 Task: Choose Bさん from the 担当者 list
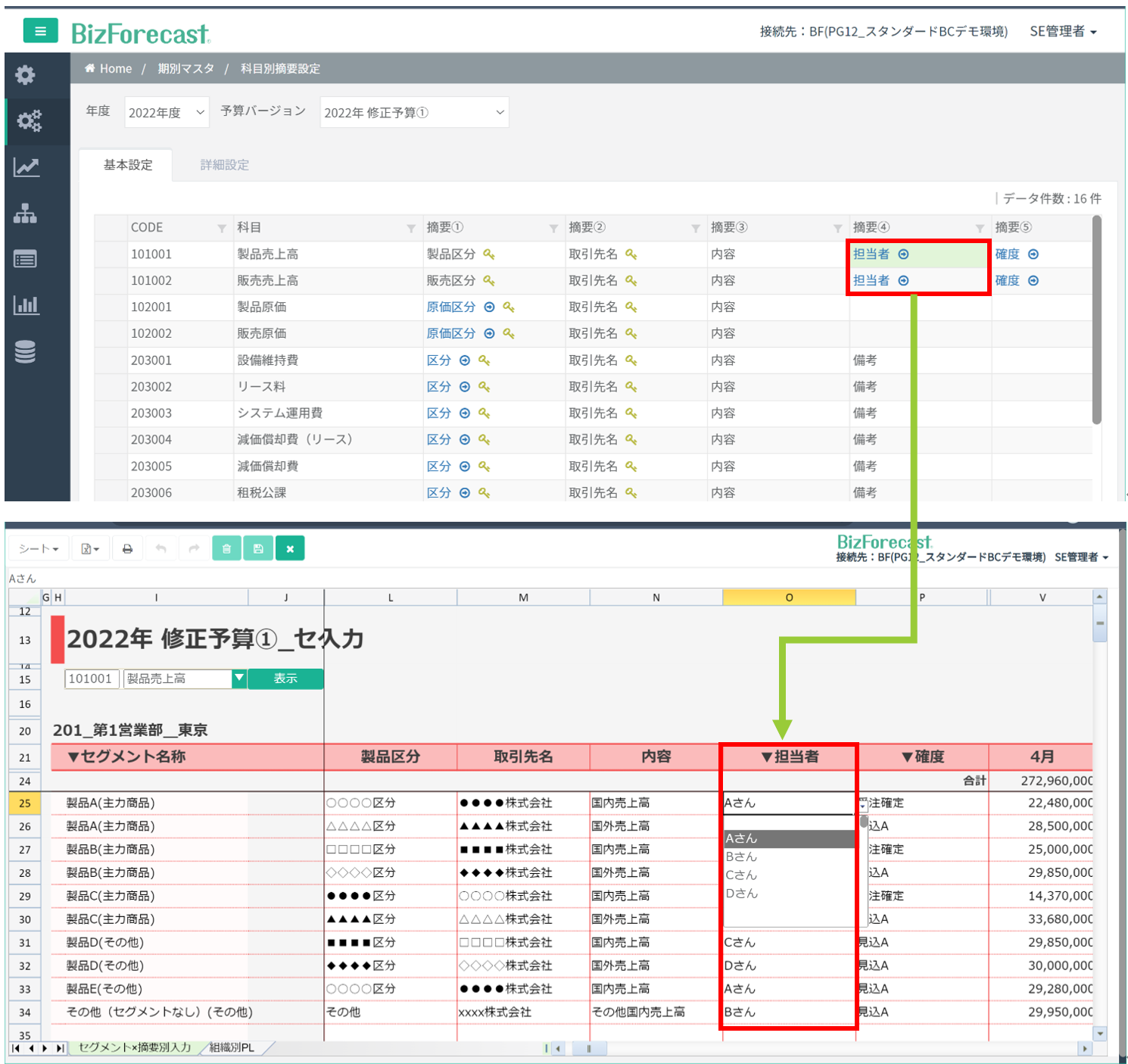pyautogui.click(x=741, y=857)
